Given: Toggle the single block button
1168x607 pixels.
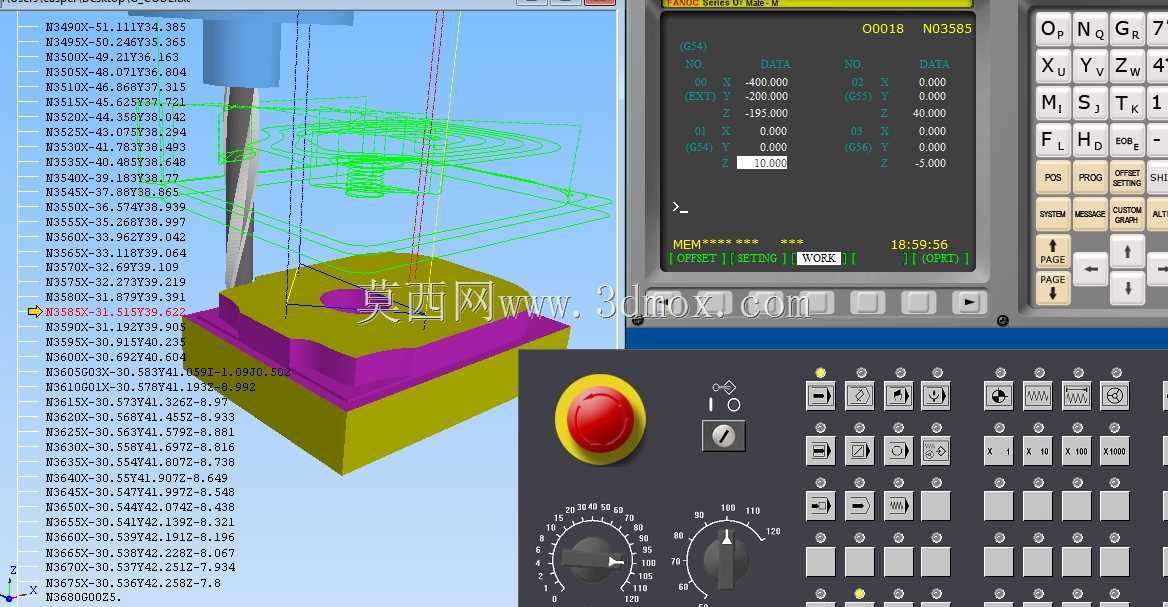Looking at the screenshot, I should [x=820, y=451].
